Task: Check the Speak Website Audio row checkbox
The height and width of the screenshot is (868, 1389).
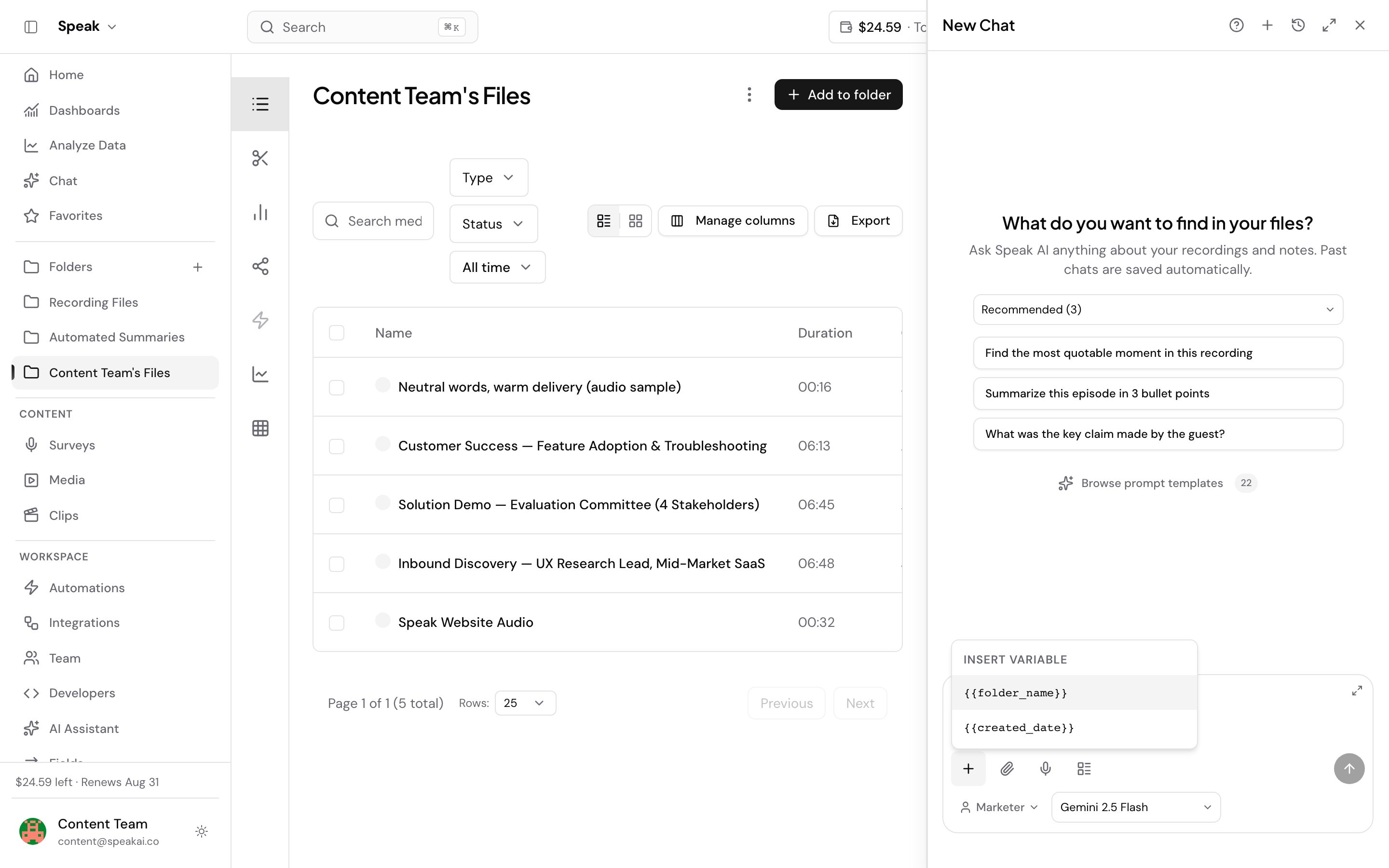Action: click(336, 623)
